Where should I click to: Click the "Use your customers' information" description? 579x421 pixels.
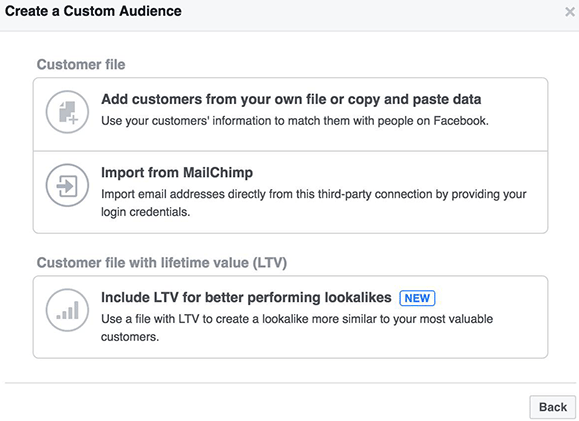pyautogui.click(x=295, y=121)
